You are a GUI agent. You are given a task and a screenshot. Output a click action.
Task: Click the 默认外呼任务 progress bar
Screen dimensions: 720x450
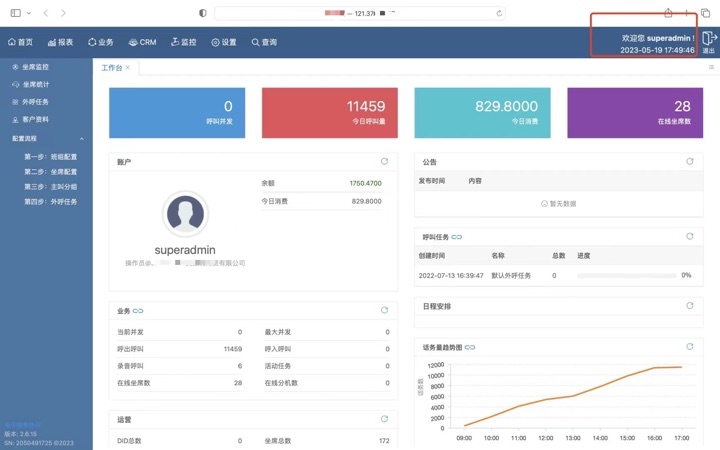(627, 276)
